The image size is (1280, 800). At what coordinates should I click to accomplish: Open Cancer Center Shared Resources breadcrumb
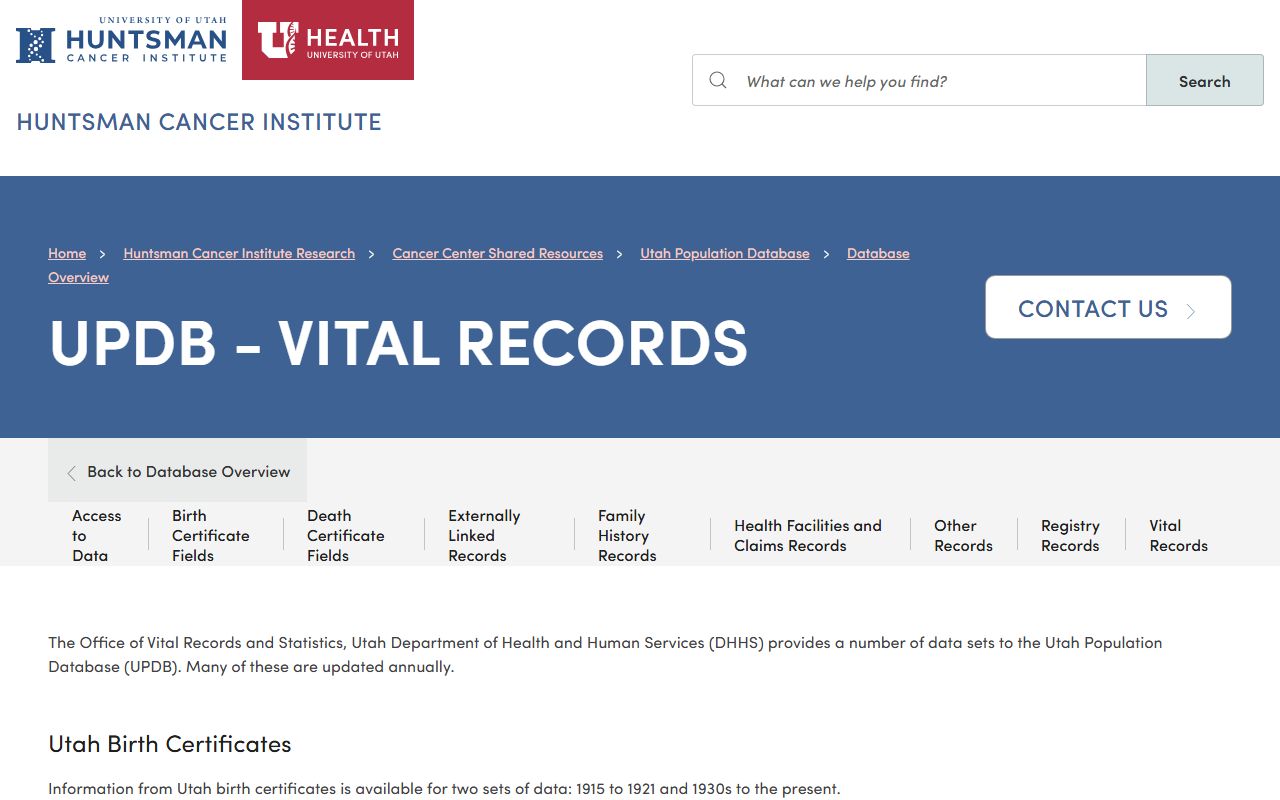point(498,253)
